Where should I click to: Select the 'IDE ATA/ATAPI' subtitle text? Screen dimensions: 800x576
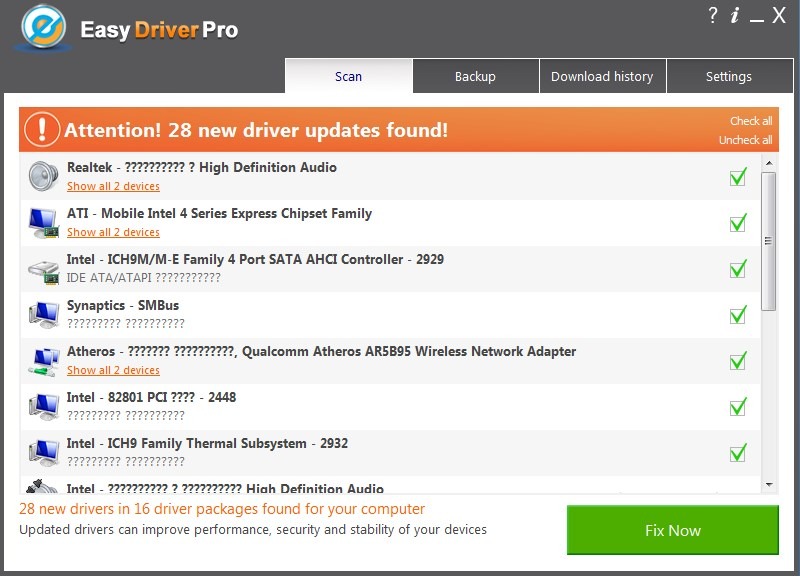click(x=109, y=278)
